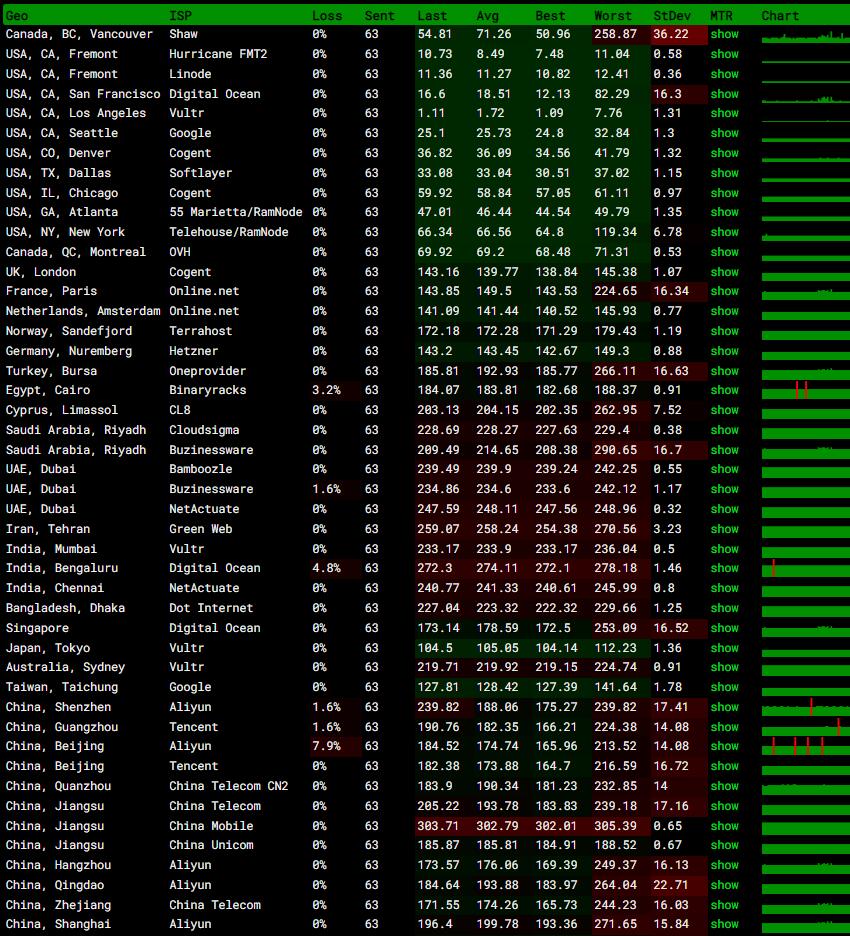Show MTR for Amsterdam Online.net row
The height and width of the screenshot is (936, 850).
(x=724, y=311)
